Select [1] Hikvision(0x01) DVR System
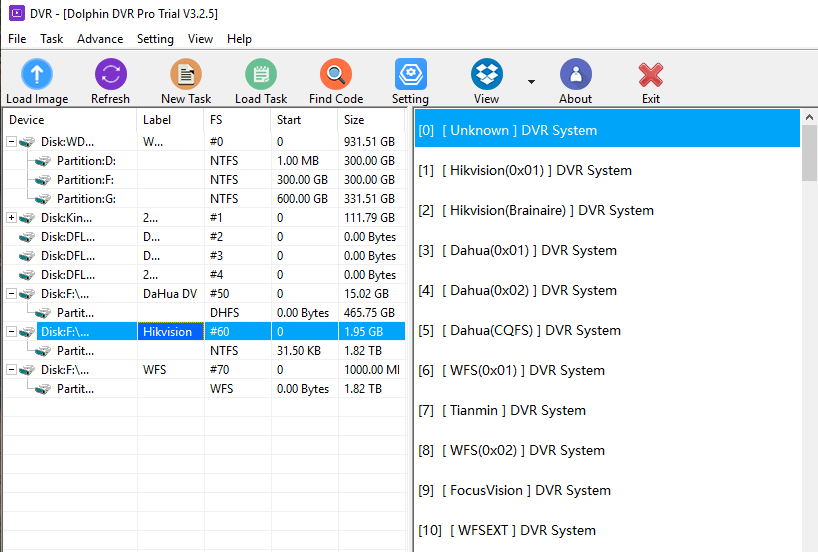This screenshot has width=818, height=552. pyautogui.click(x=607, y=171)
